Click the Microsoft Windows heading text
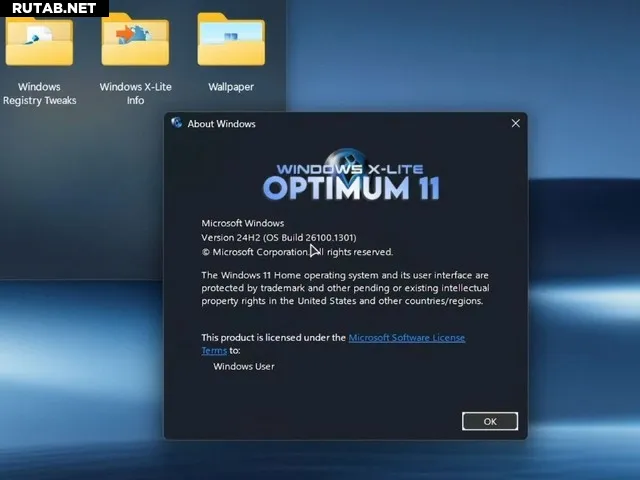 (243, 223)
